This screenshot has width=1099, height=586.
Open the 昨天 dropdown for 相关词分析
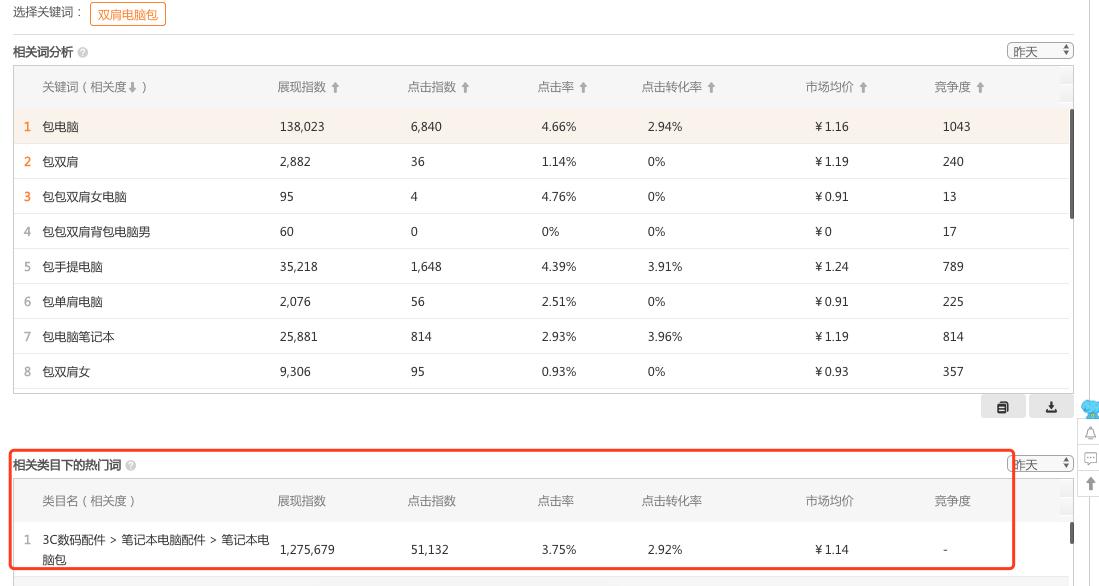1040,51
